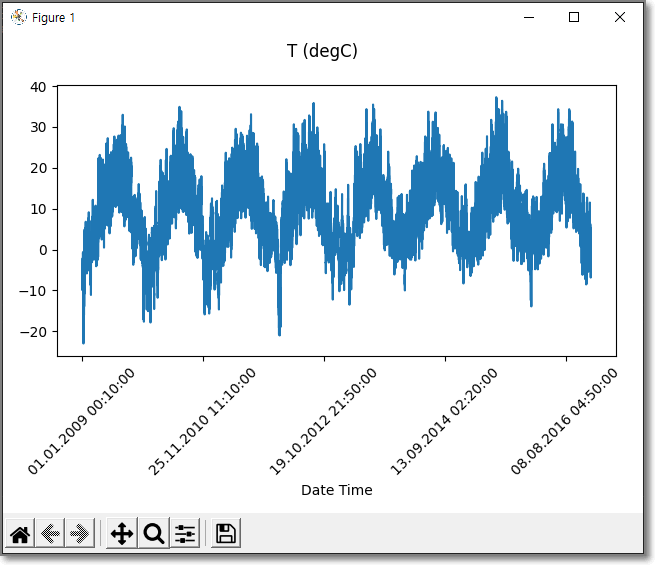
Task: Click y-axis tick label −20
Action: [33, 332]
